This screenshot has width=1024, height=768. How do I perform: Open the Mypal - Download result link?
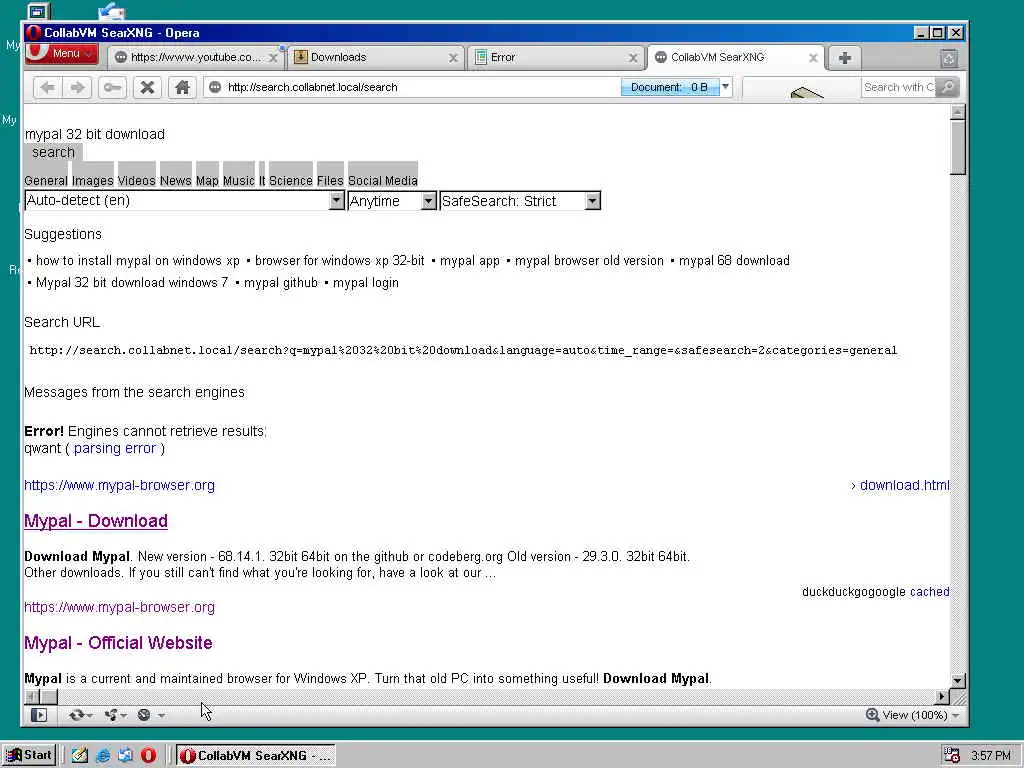click(x=96, y=521)
